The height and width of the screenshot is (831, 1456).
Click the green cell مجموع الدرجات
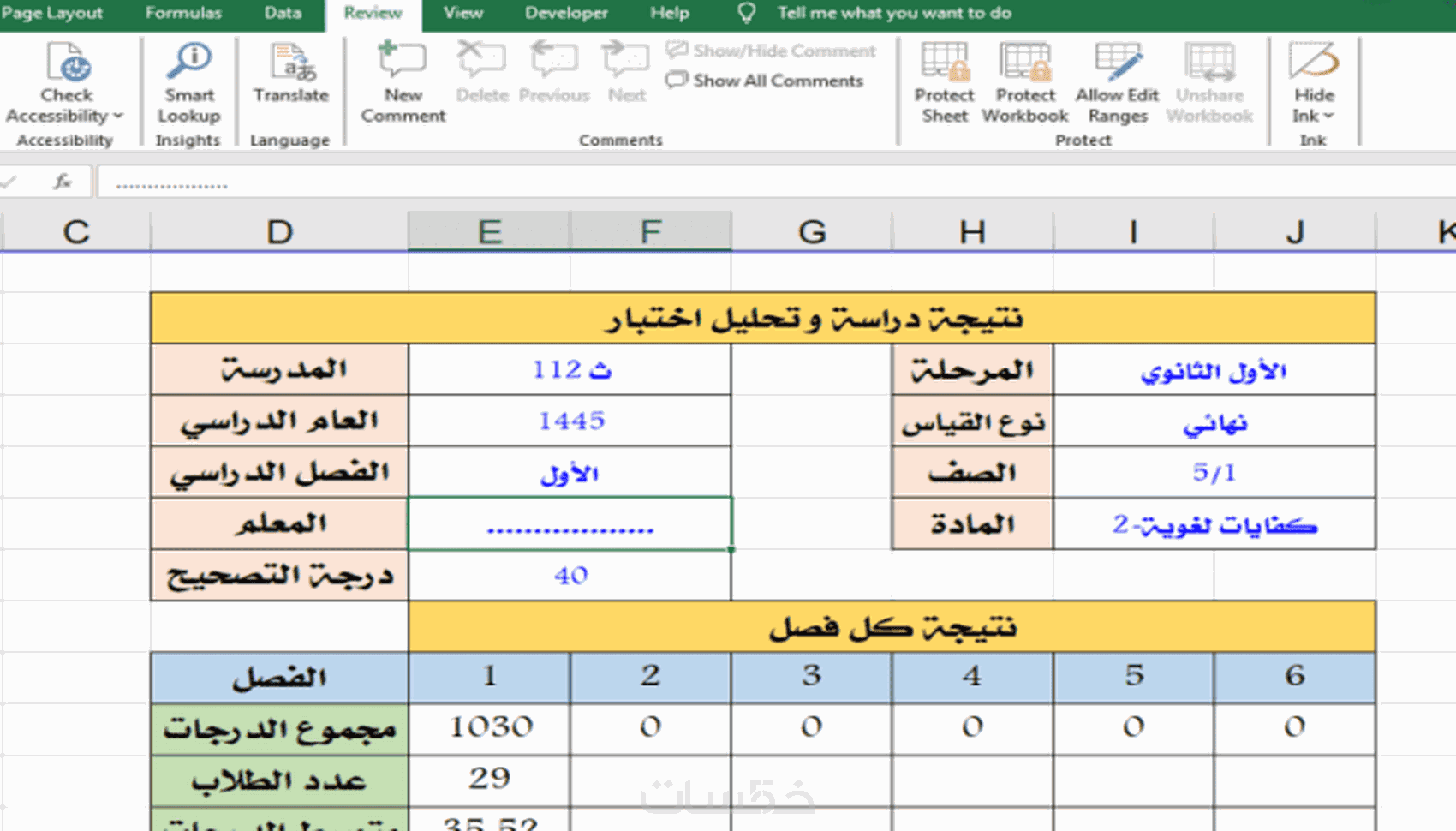[280, 729]
